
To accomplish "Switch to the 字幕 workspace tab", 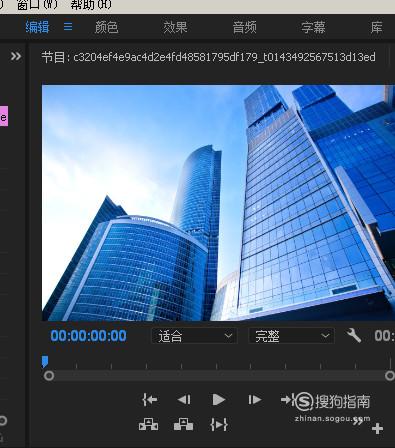I will (x=313, y=27).
